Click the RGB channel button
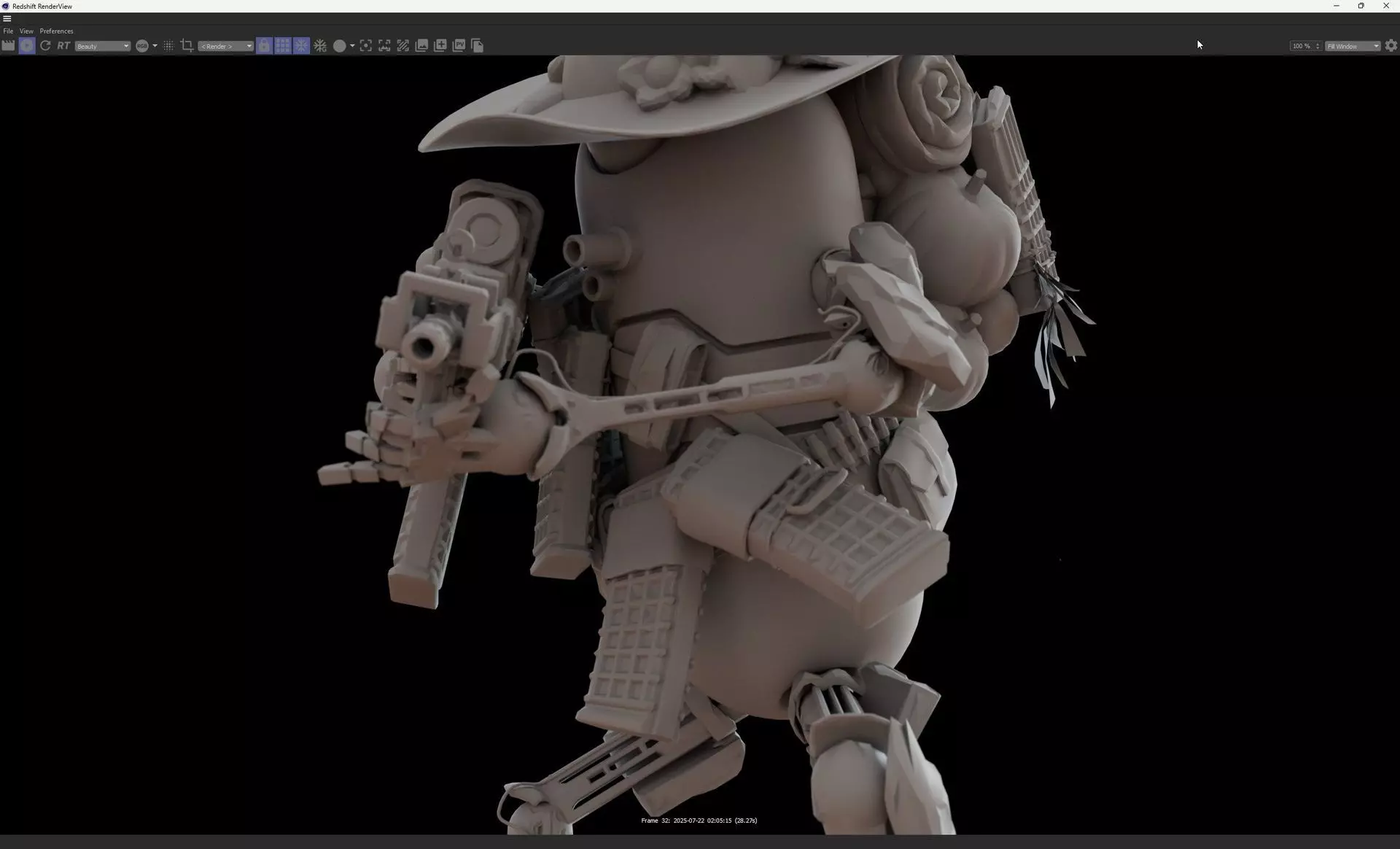Image resolution: width=1400 pixels, height=849 pixels. pos(142,46)
